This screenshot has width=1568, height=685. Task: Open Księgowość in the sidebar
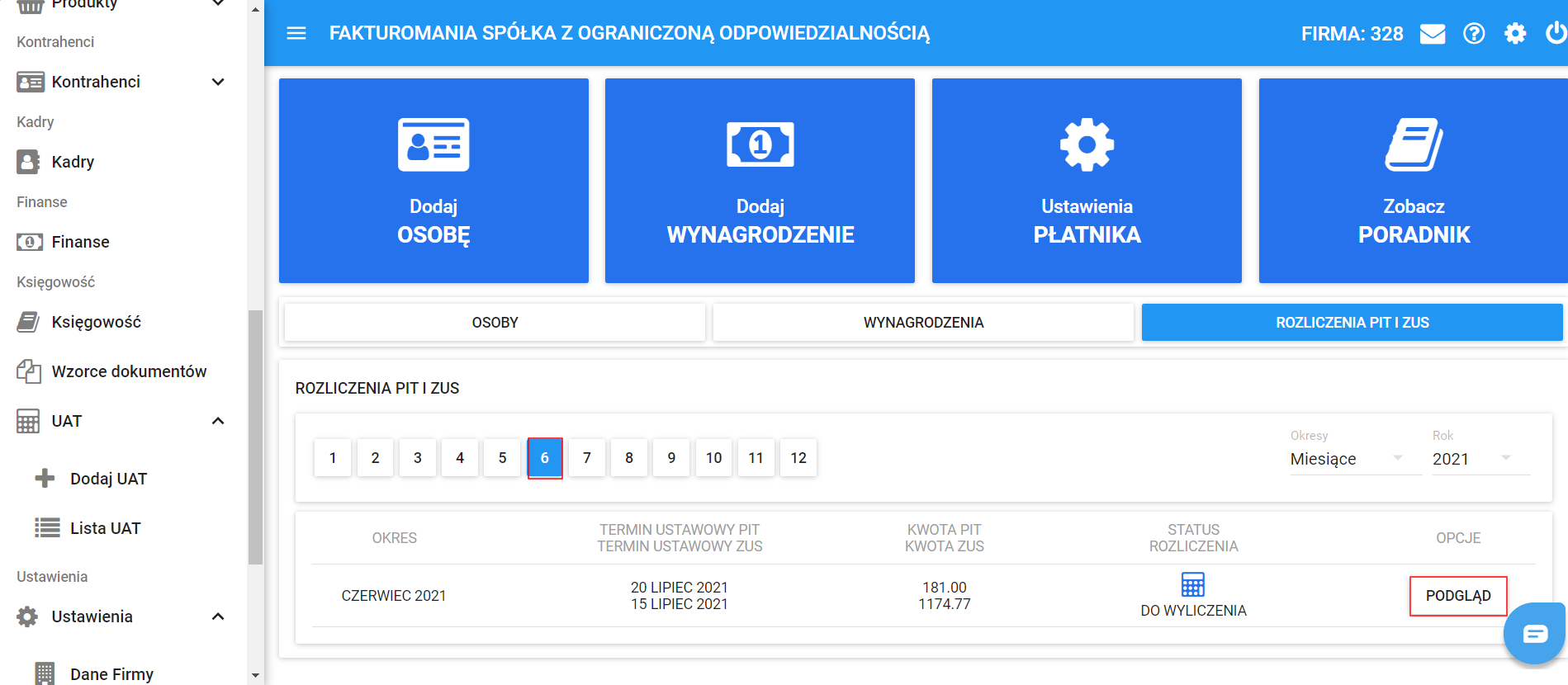pos(96,322)
